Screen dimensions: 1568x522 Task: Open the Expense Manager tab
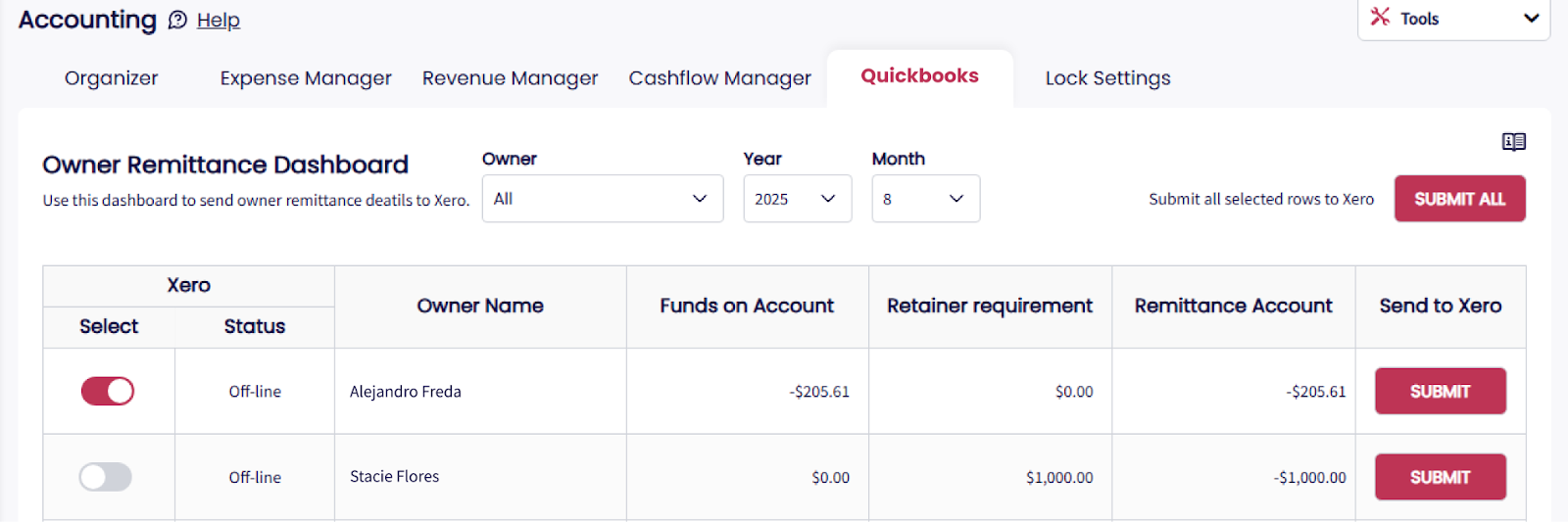[x=306, y=78]
